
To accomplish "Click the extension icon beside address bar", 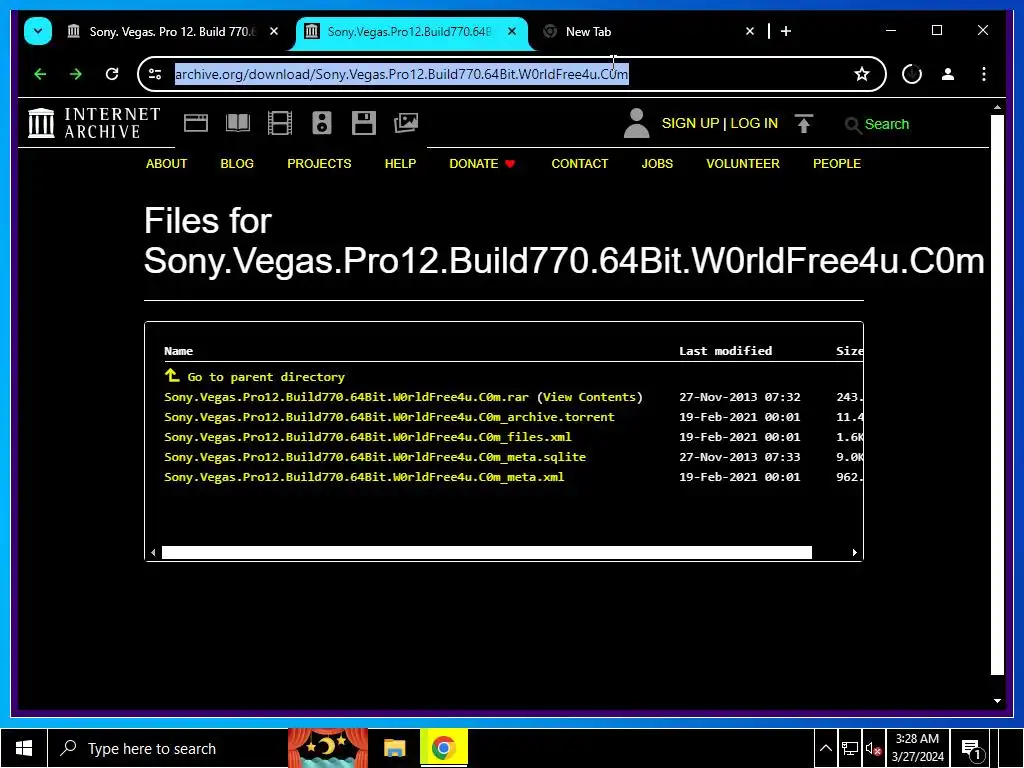I will pos(912,74).
